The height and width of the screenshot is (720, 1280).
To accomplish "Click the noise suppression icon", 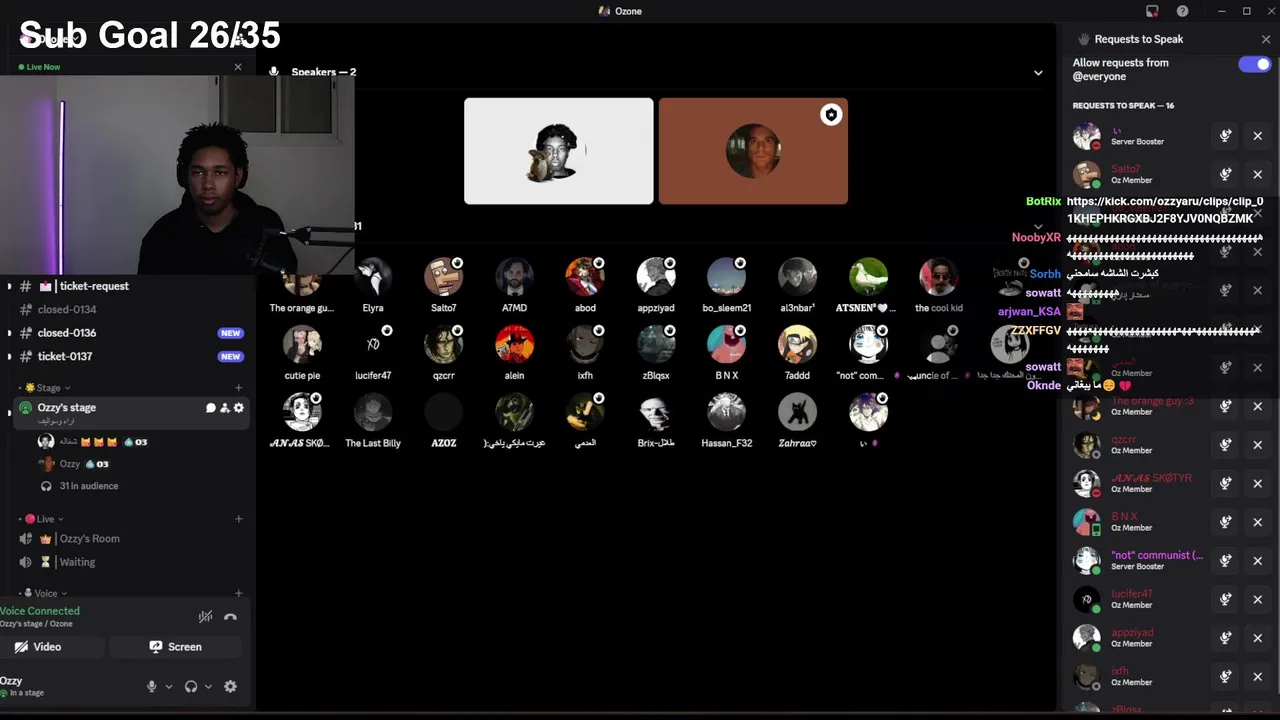I will 205,617.
